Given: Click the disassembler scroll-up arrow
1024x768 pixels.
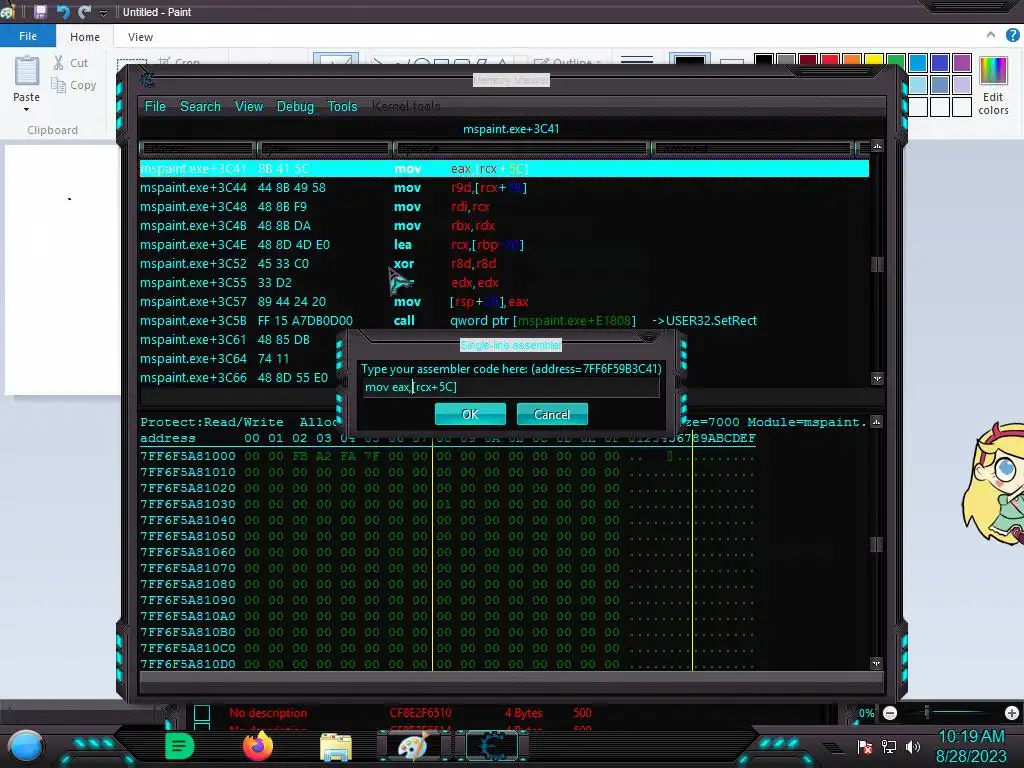Looking at the screenshot, I should click(x=877, y=146).
